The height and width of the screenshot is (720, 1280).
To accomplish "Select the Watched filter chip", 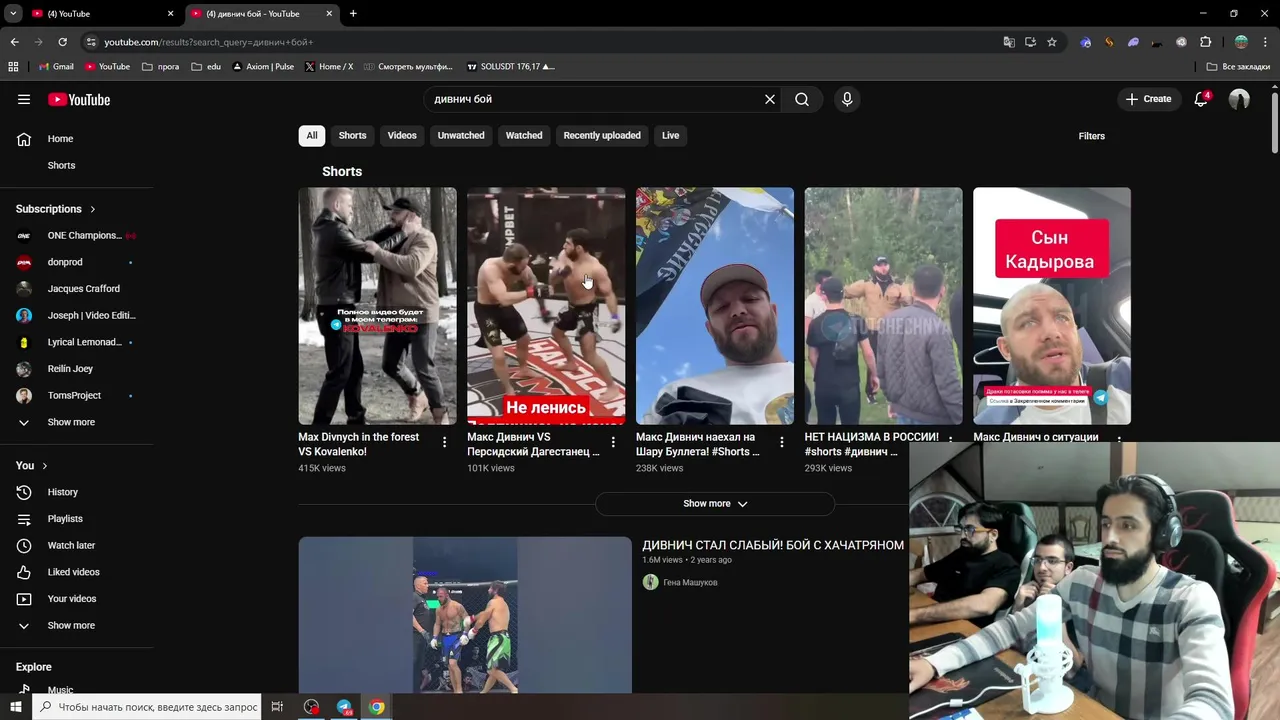I will tap(524, 136).
